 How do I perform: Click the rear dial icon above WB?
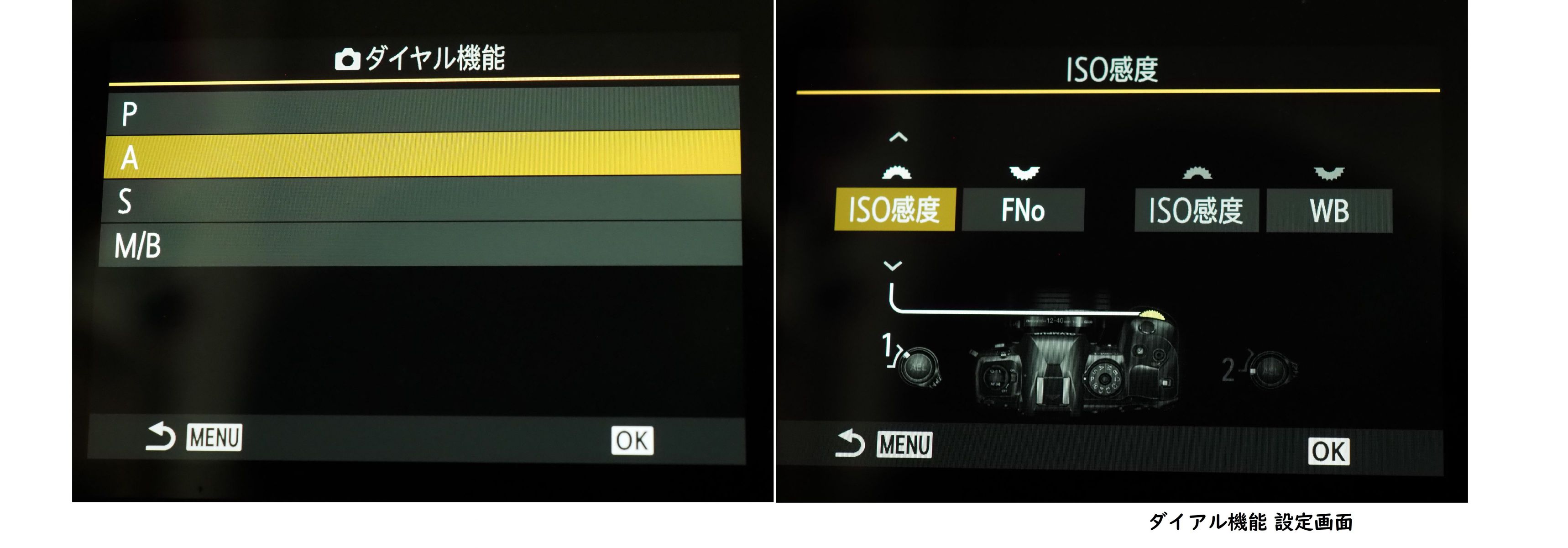[x=1329, y=174]
